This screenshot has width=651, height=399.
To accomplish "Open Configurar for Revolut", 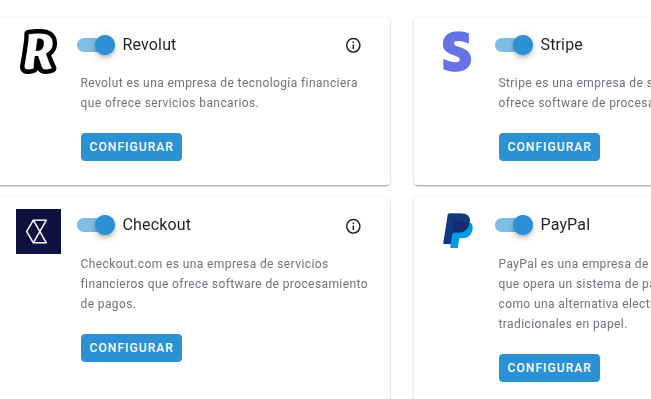I will click(131, 147).
